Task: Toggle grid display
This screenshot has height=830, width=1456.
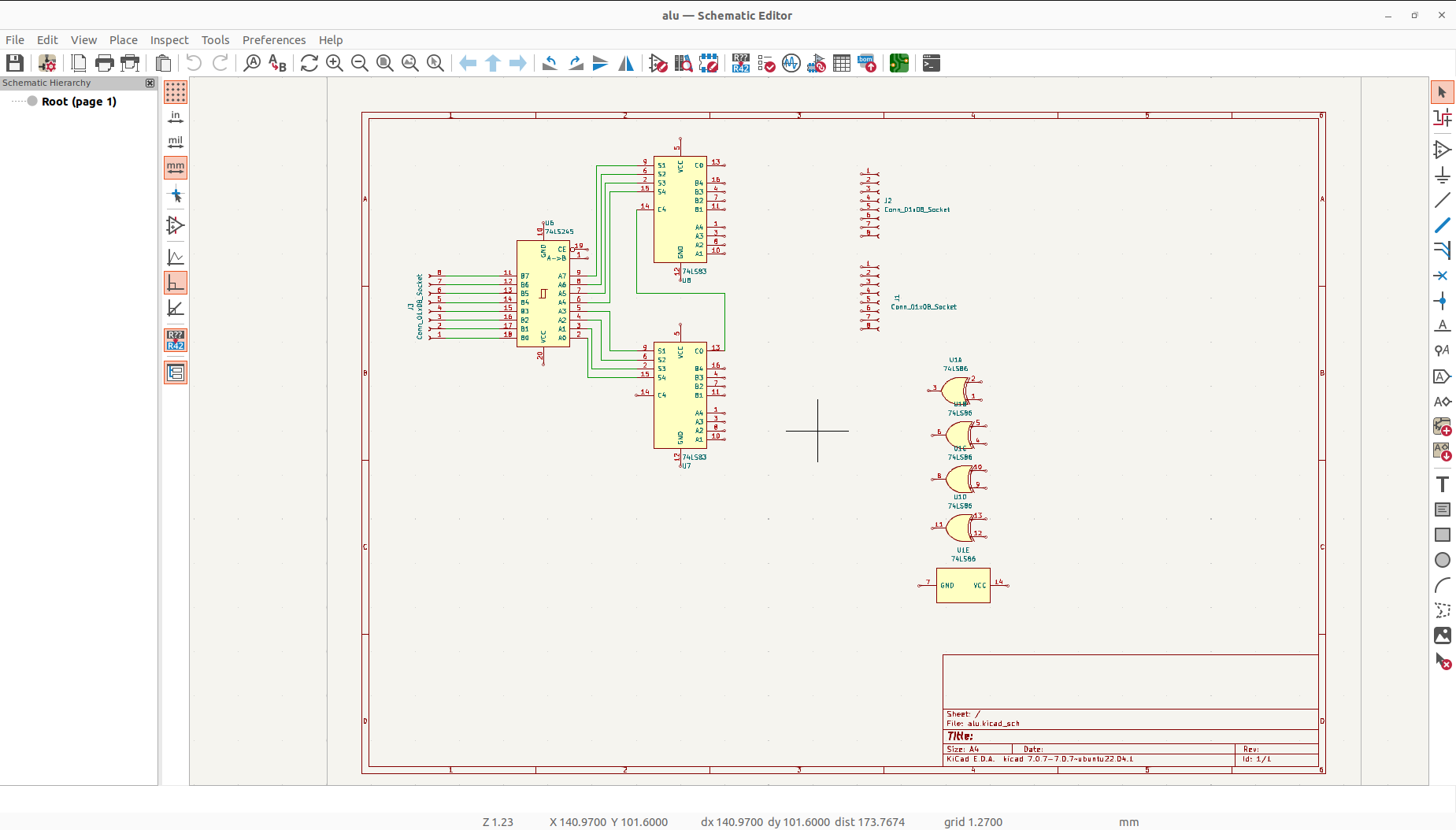Action: tap(176, 92)
